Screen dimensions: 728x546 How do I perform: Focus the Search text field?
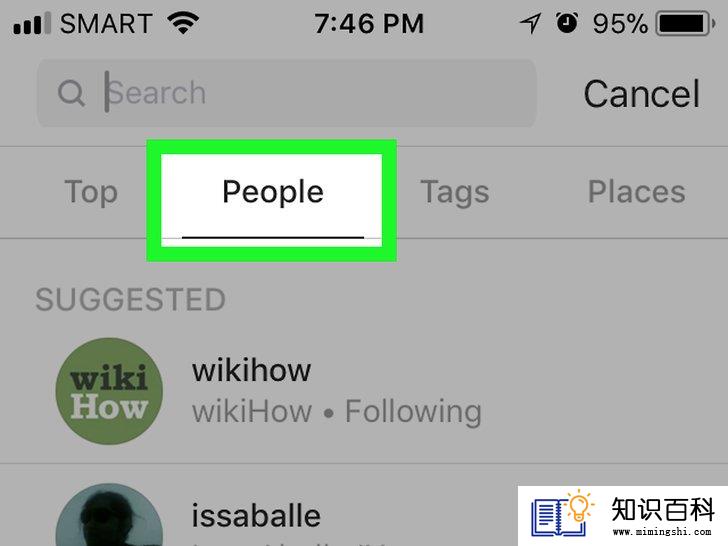pyautogui.click(x=287, y=93)
